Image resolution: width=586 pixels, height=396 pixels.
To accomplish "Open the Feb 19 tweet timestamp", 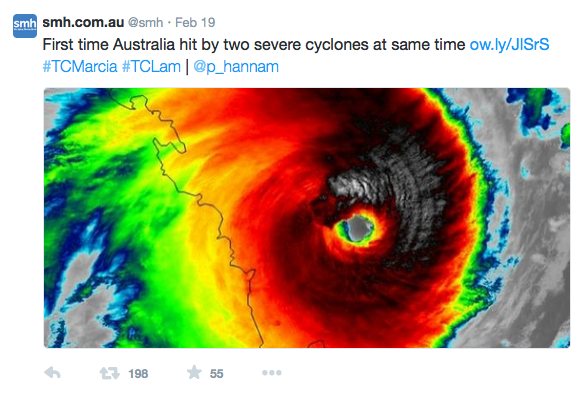I will (x=195, y=22).
